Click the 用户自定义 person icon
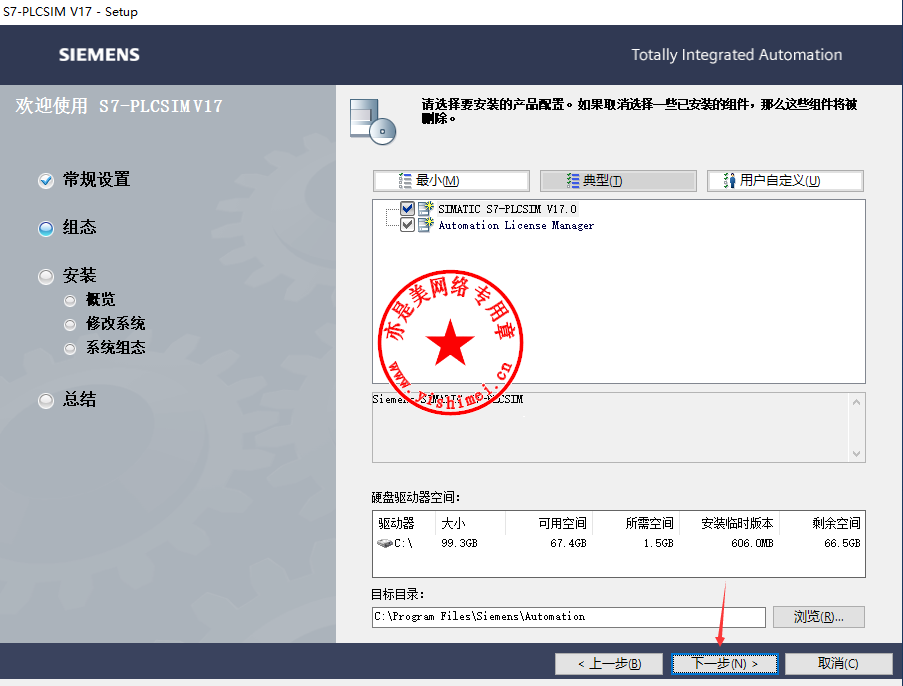The height and width of the screenshot is (686, 903). pyautogui.click(x=730, y=181)
